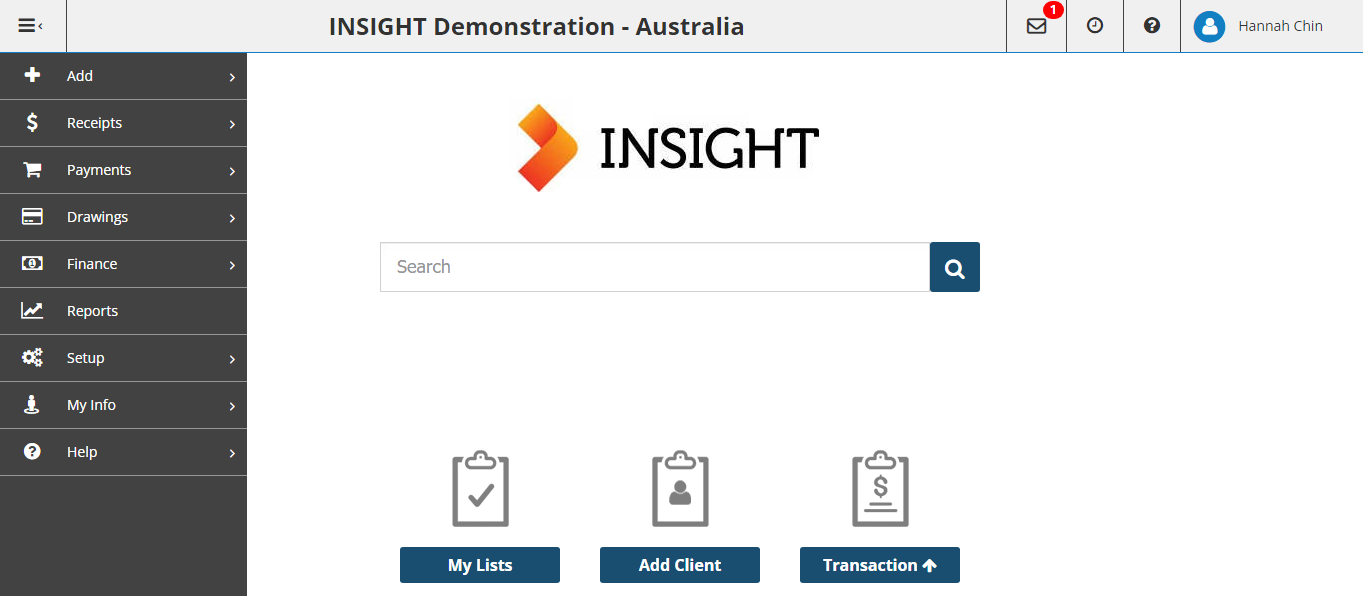The height and width of the screenshot is (596, 1363).
Task: Expand the Help menu chevron
Action: [x=232, y=453]
